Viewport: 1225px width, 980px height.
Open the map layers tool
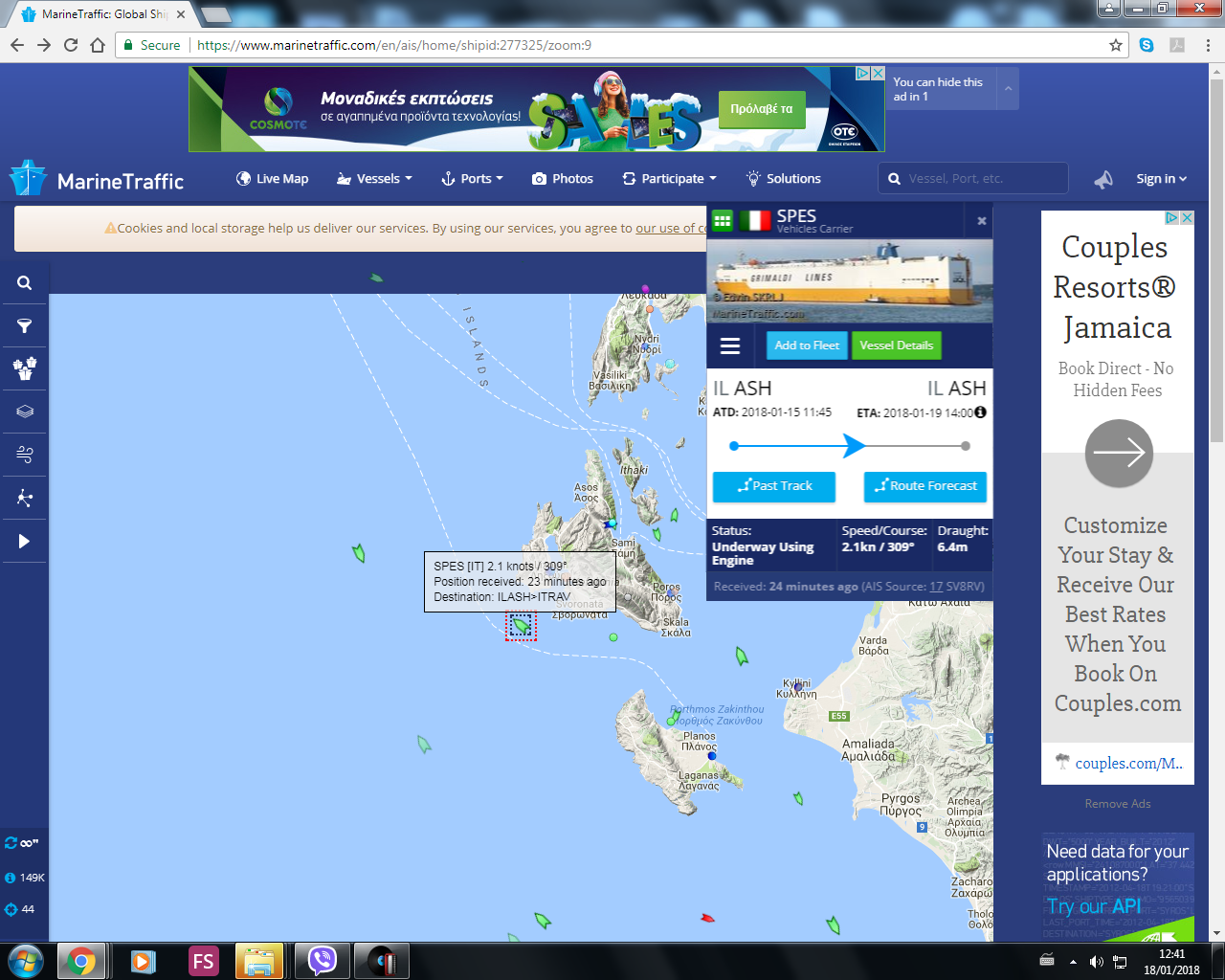click(x=25, y=412)
